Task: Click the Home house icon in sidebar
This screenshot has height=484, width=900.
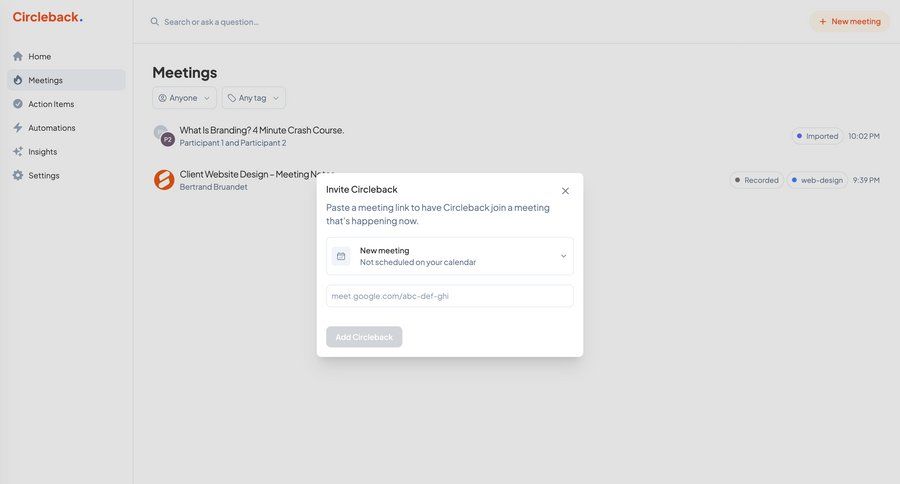Action: pos(18,56)
